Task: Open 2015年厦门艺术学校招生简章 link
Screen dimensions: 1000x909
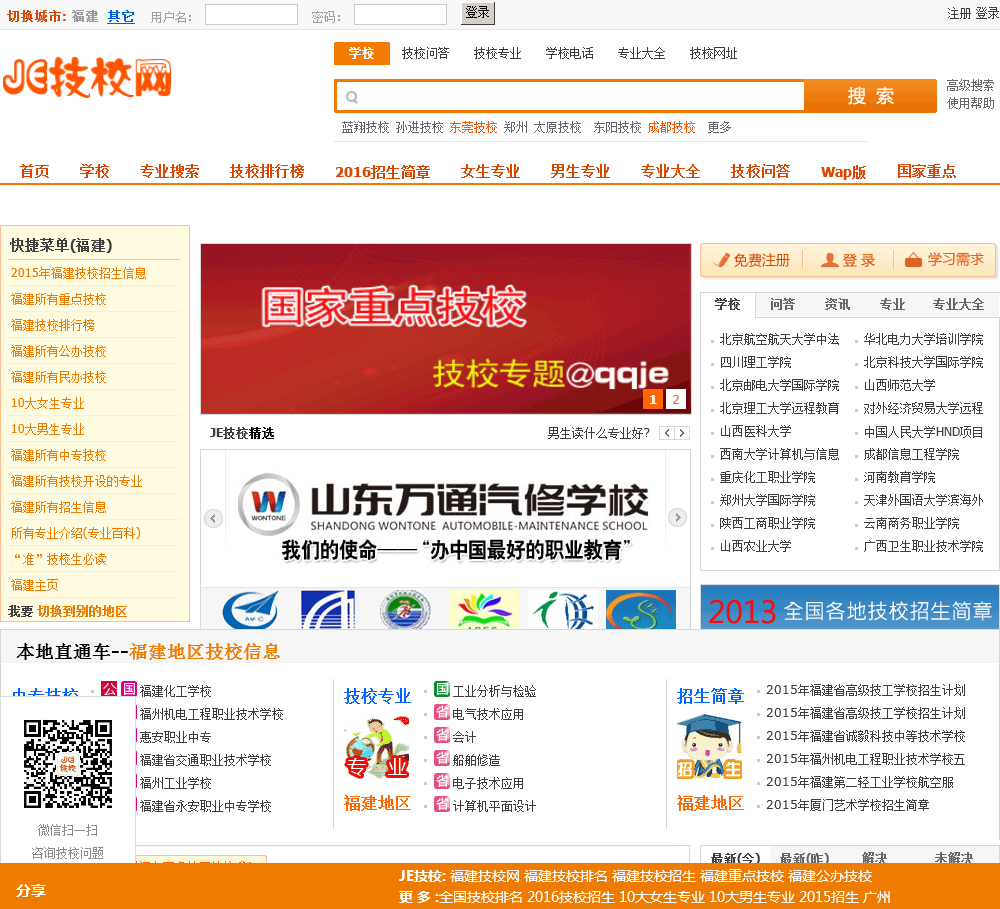Action: (847, 805)
